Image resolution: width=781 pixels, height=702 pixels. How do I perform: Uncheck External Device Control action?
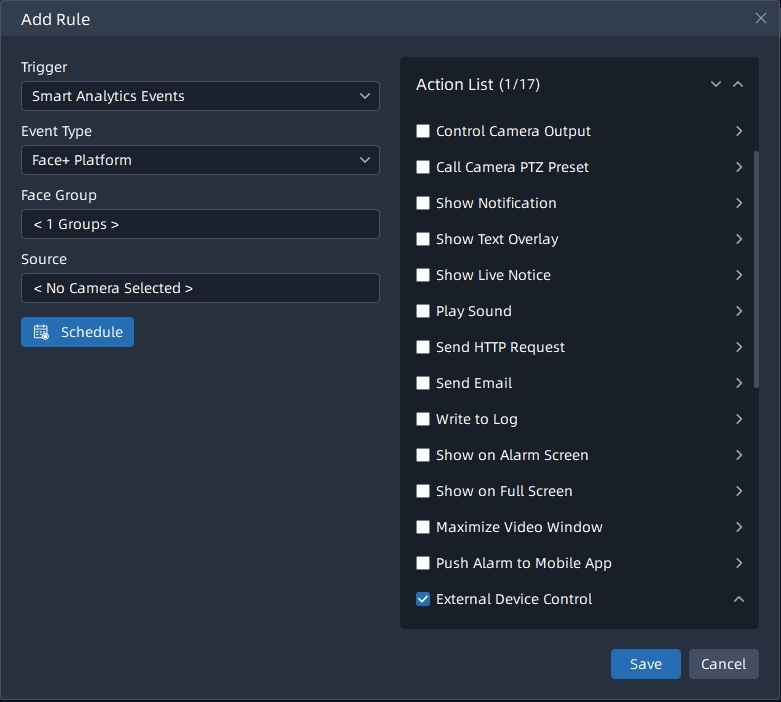423,599
